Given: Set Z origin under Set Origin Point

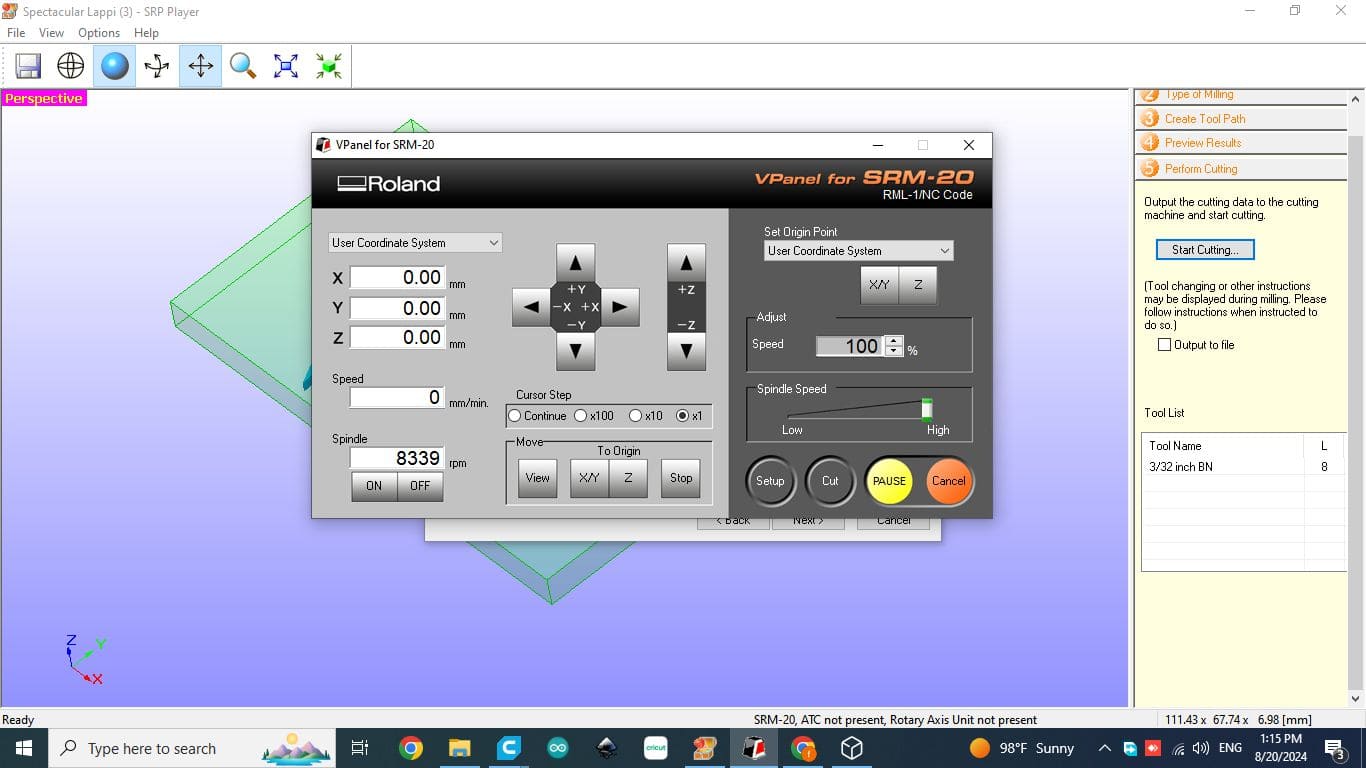Looking at the screenshot, I should pyautogui.click(x=918, y=285).
